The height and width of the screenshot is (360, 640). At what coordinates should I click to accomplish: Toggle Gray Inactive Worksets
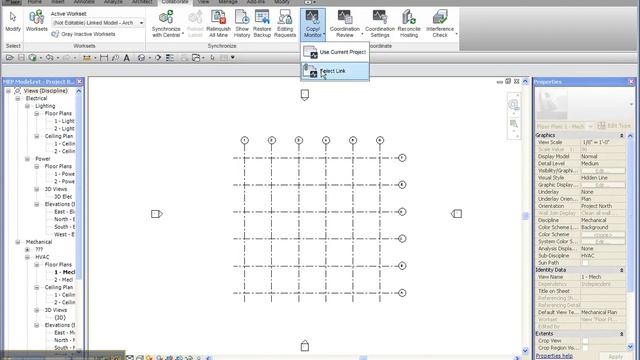click(x=83, y=34)
